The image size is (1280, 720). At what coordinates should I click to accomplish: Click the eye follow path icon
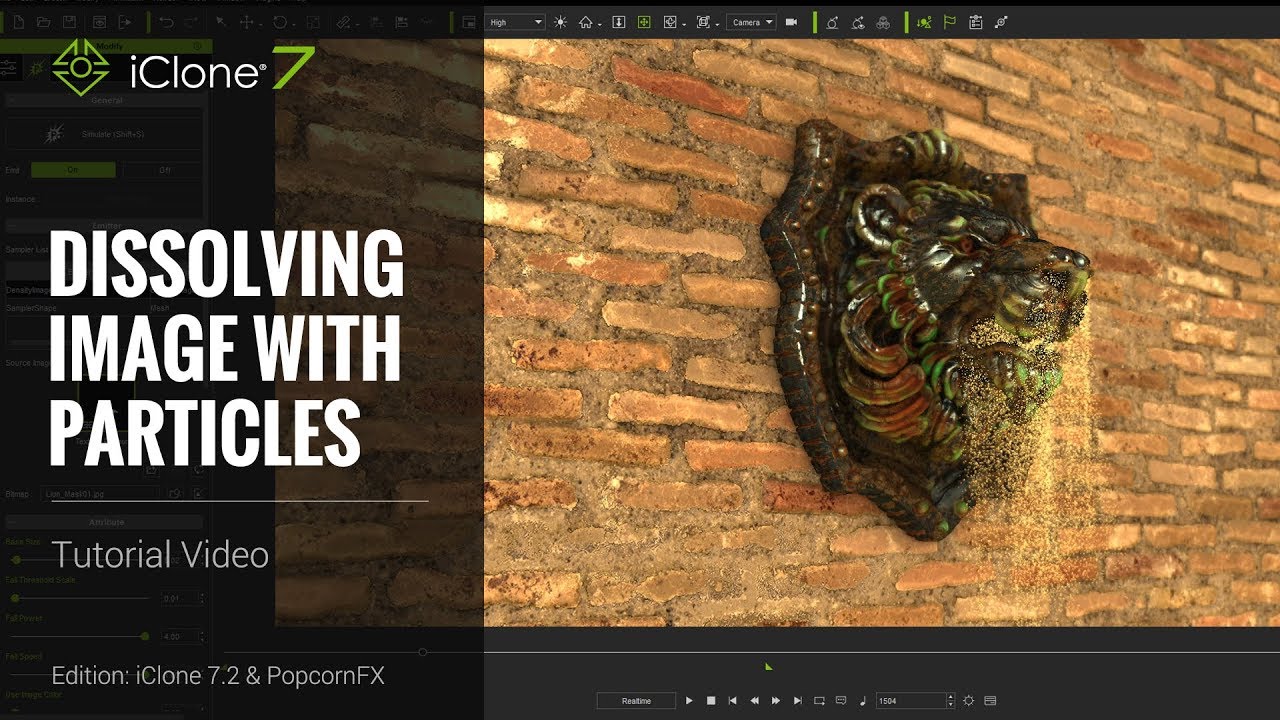[857, 22]
